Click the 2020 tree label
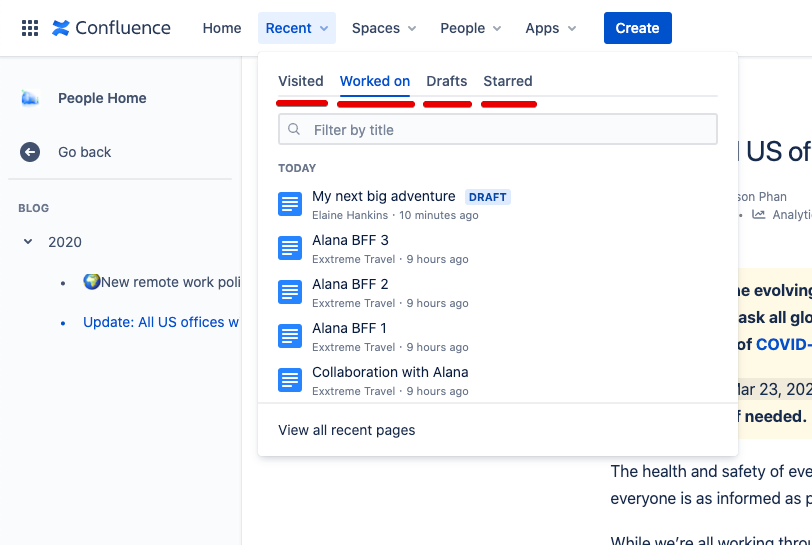Screen dimensions: 812x545 tap(65, 242)
